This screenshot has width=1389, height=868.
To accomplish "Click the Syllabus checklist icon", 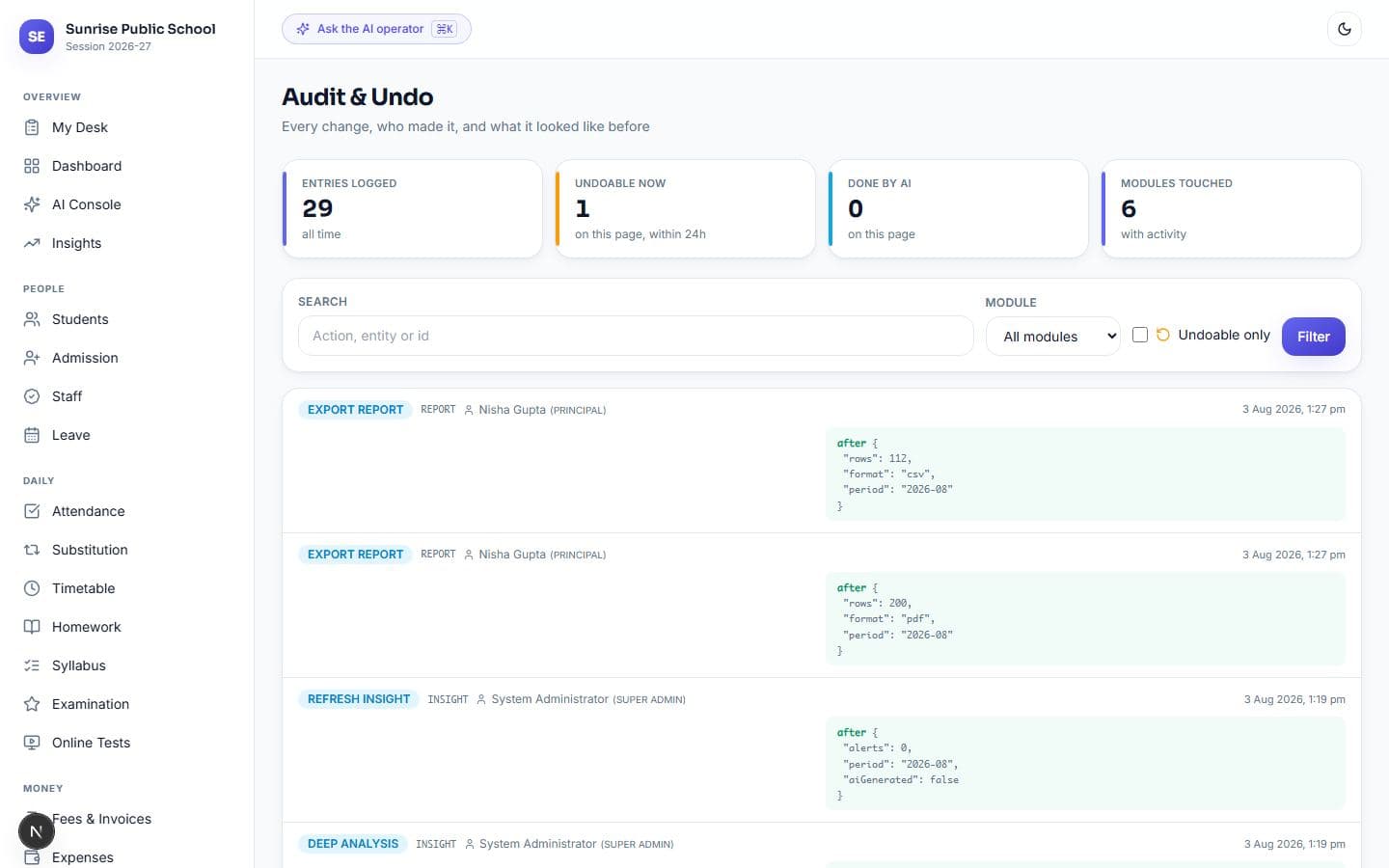I will (32, 665).
